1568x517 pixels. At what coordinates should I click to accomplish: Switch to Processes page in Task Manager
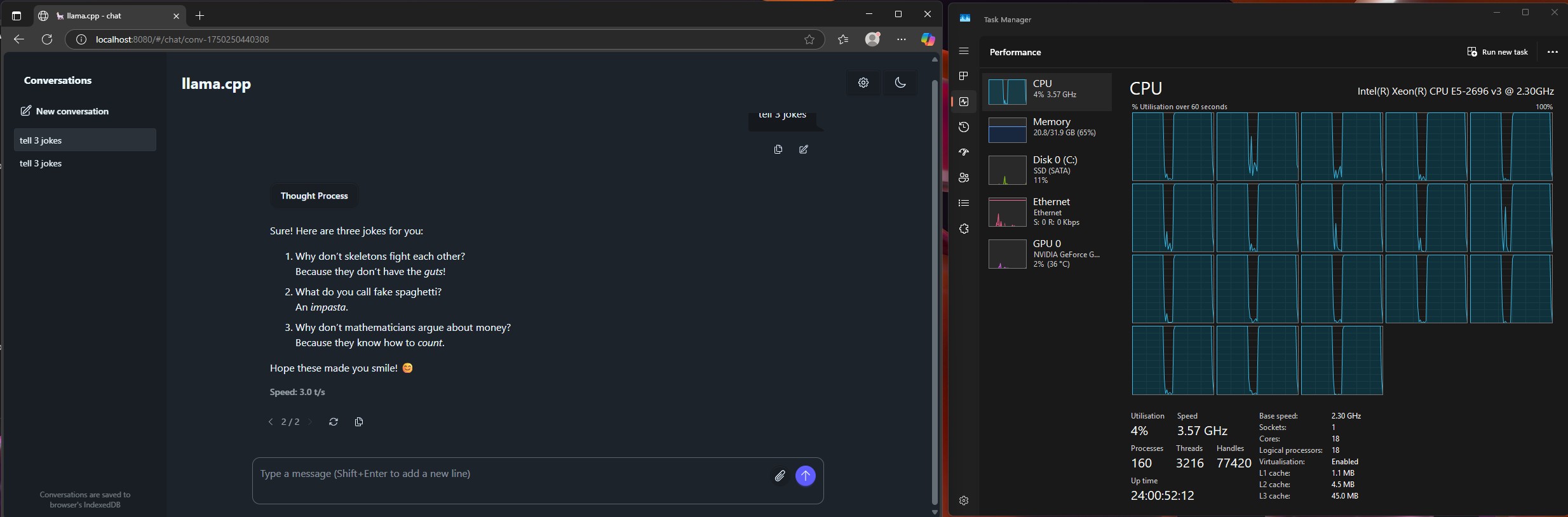964,76
